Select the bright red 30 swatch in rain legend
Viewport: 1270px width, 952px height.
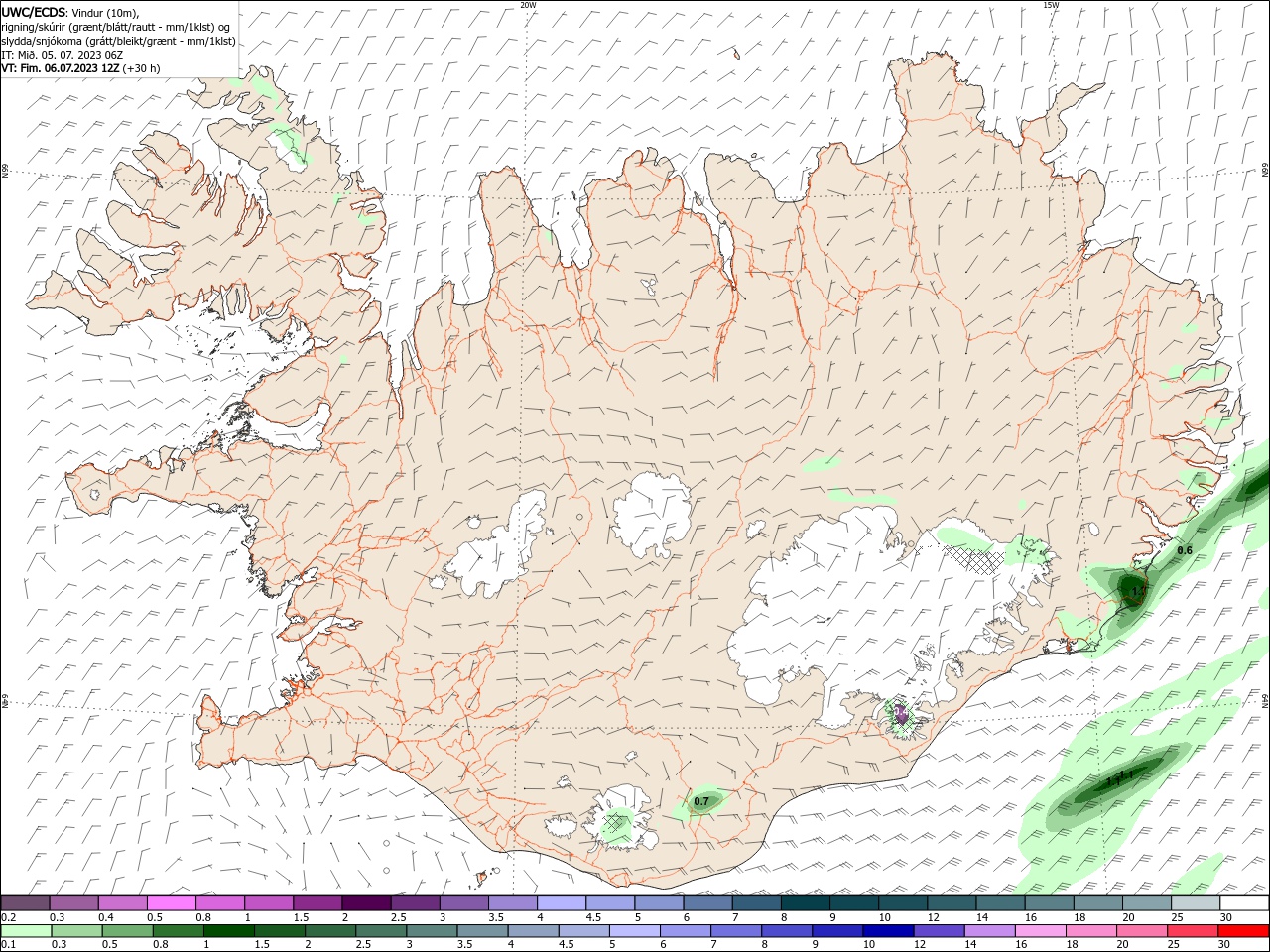point(1244,931)
